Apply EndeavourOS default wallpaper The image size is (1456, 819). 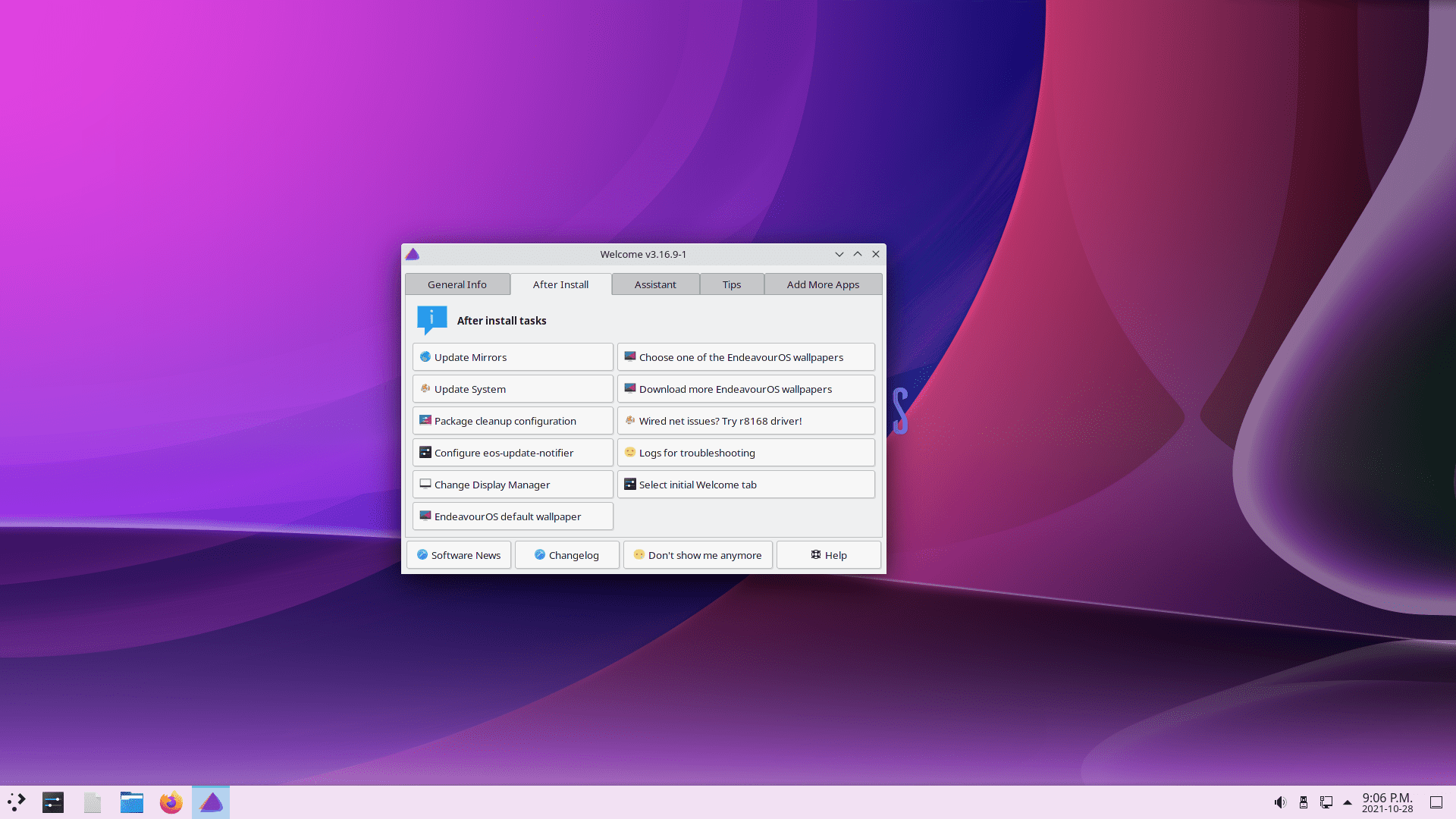point(513,516)
